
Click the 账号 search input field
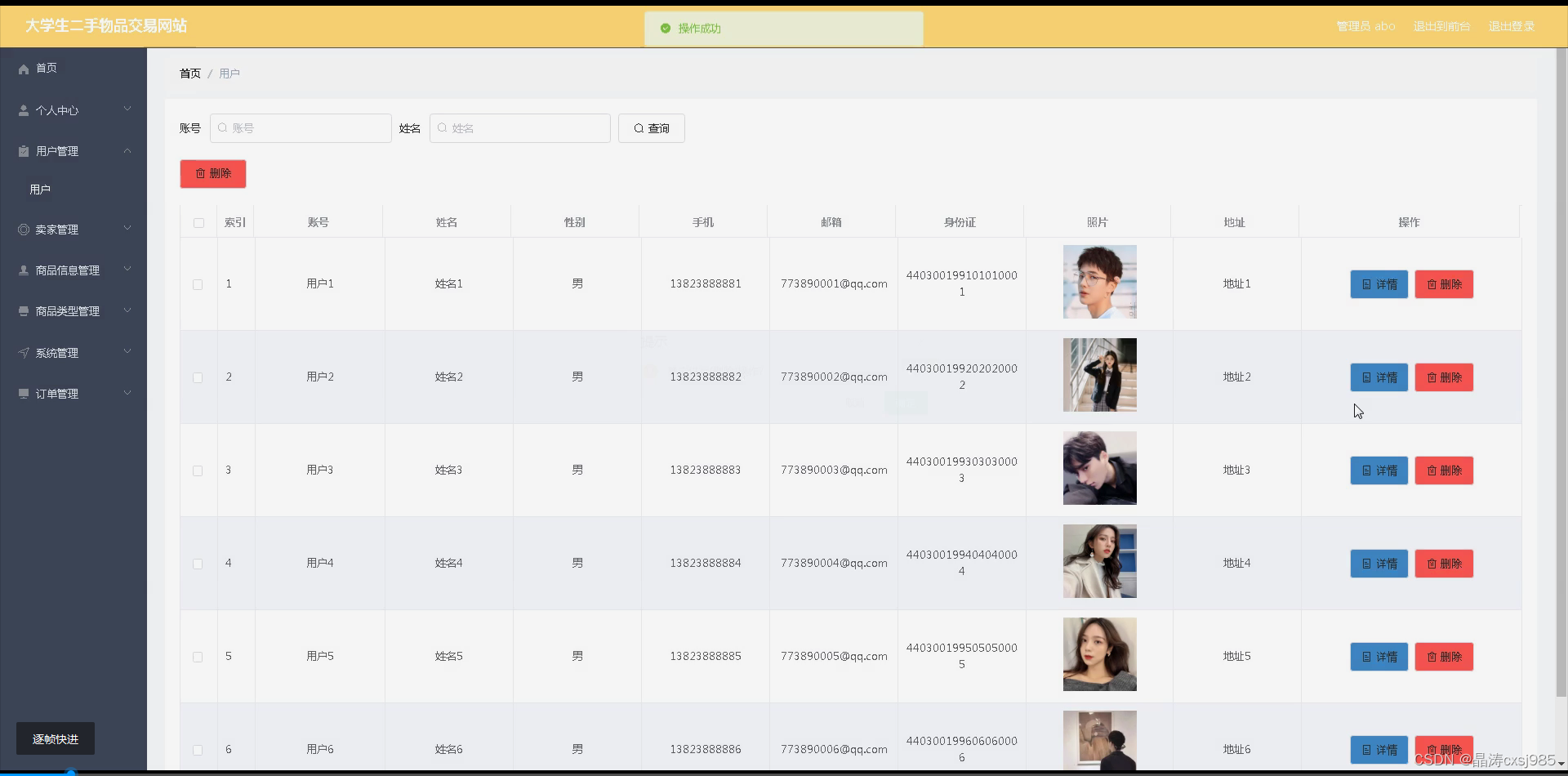301,128
